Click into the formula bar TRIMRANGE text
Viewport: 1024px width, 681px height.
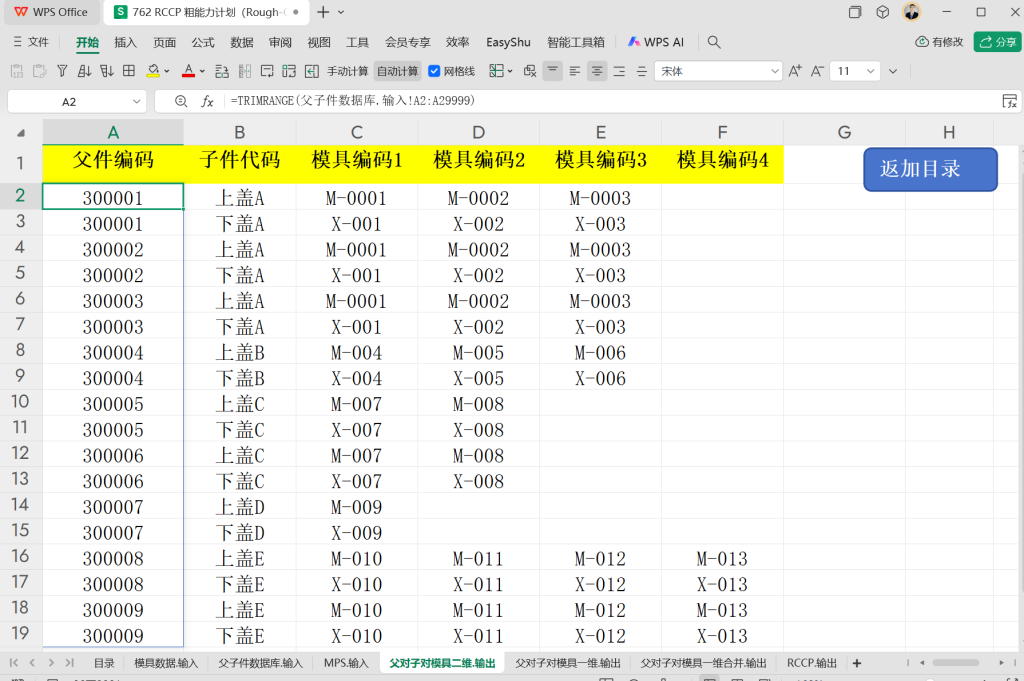(353, 101)
